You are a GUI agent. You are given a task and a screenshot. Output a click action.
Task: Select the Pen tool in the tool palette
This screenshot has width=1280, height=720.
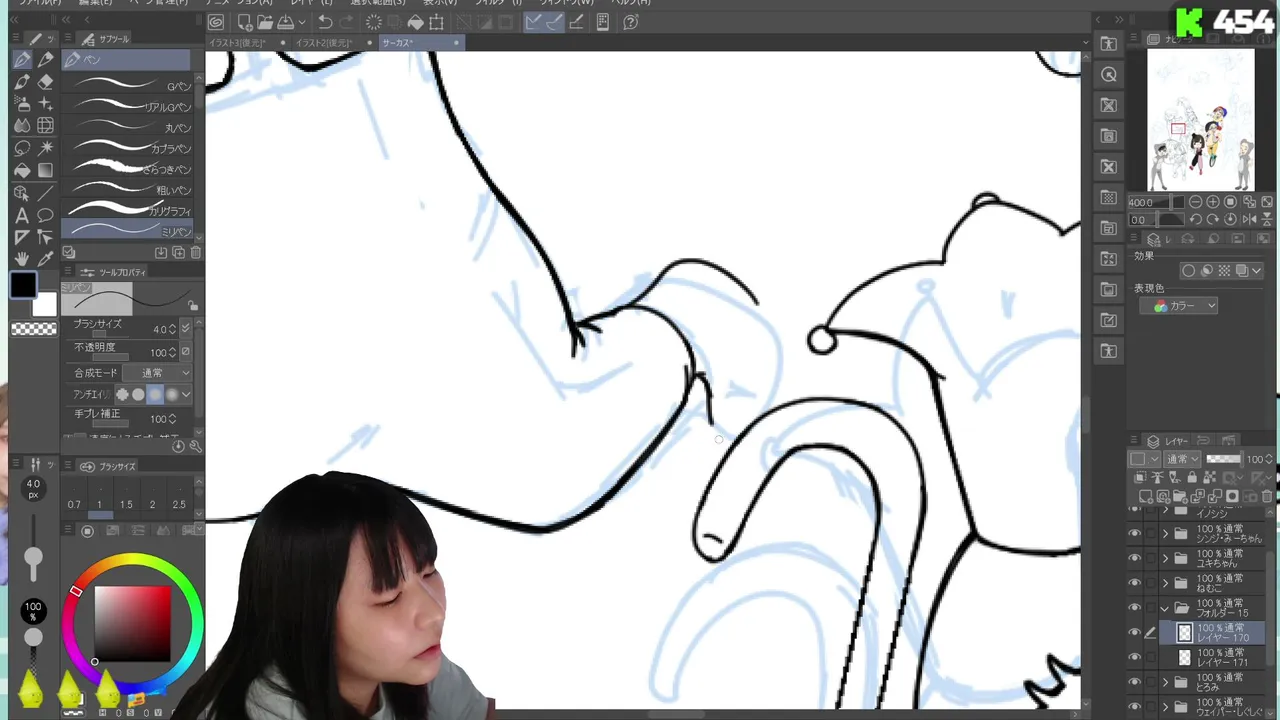click(22, 60)
